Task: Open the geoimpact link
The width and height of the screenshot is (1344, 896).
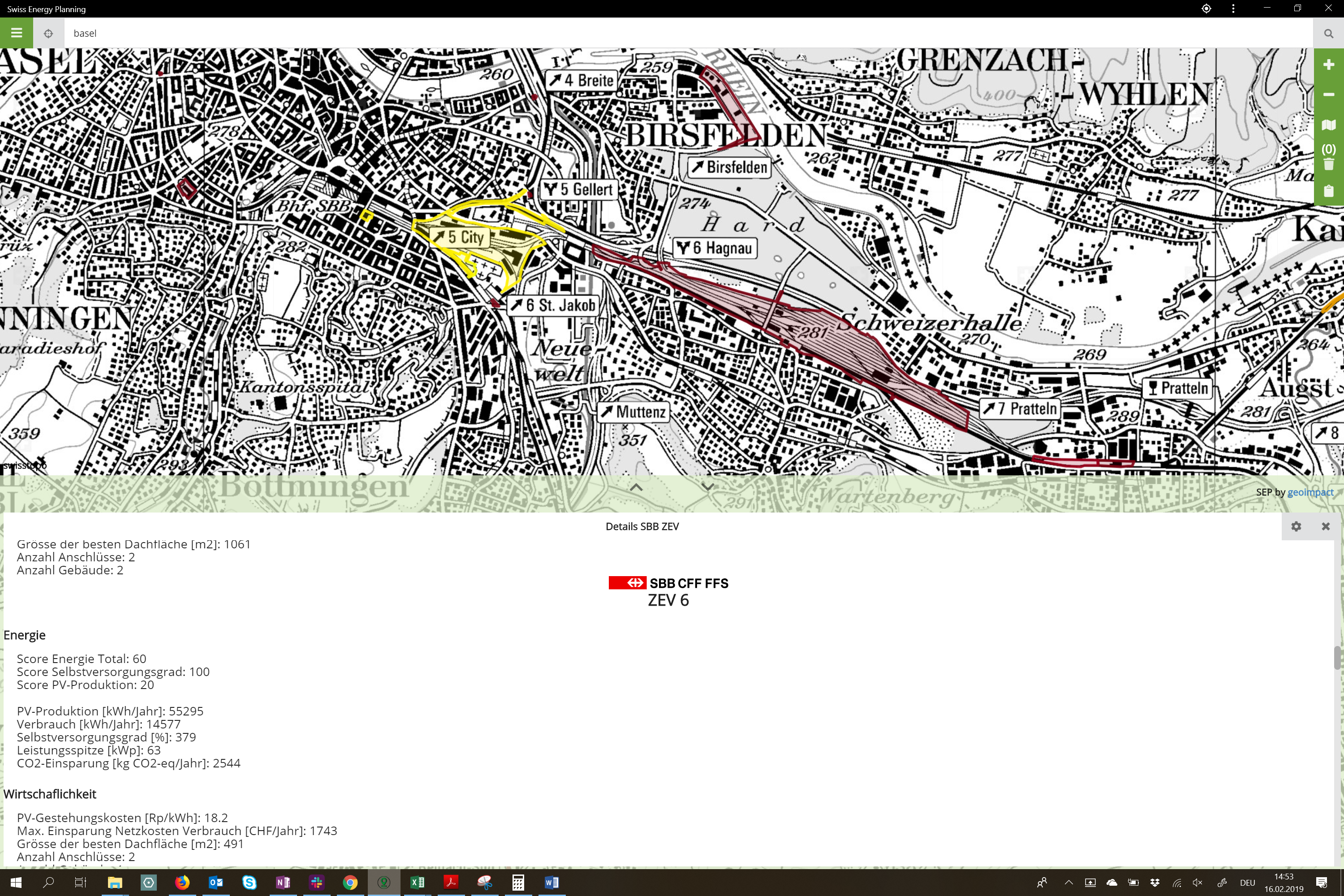Action: click(x=1310, y=492)
